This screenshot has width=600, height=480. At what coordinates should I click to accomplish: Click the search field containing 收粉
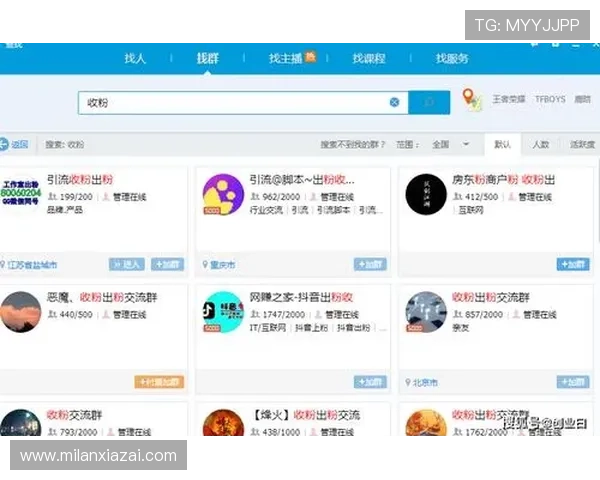pyautogui.click(x=243, y=103)
